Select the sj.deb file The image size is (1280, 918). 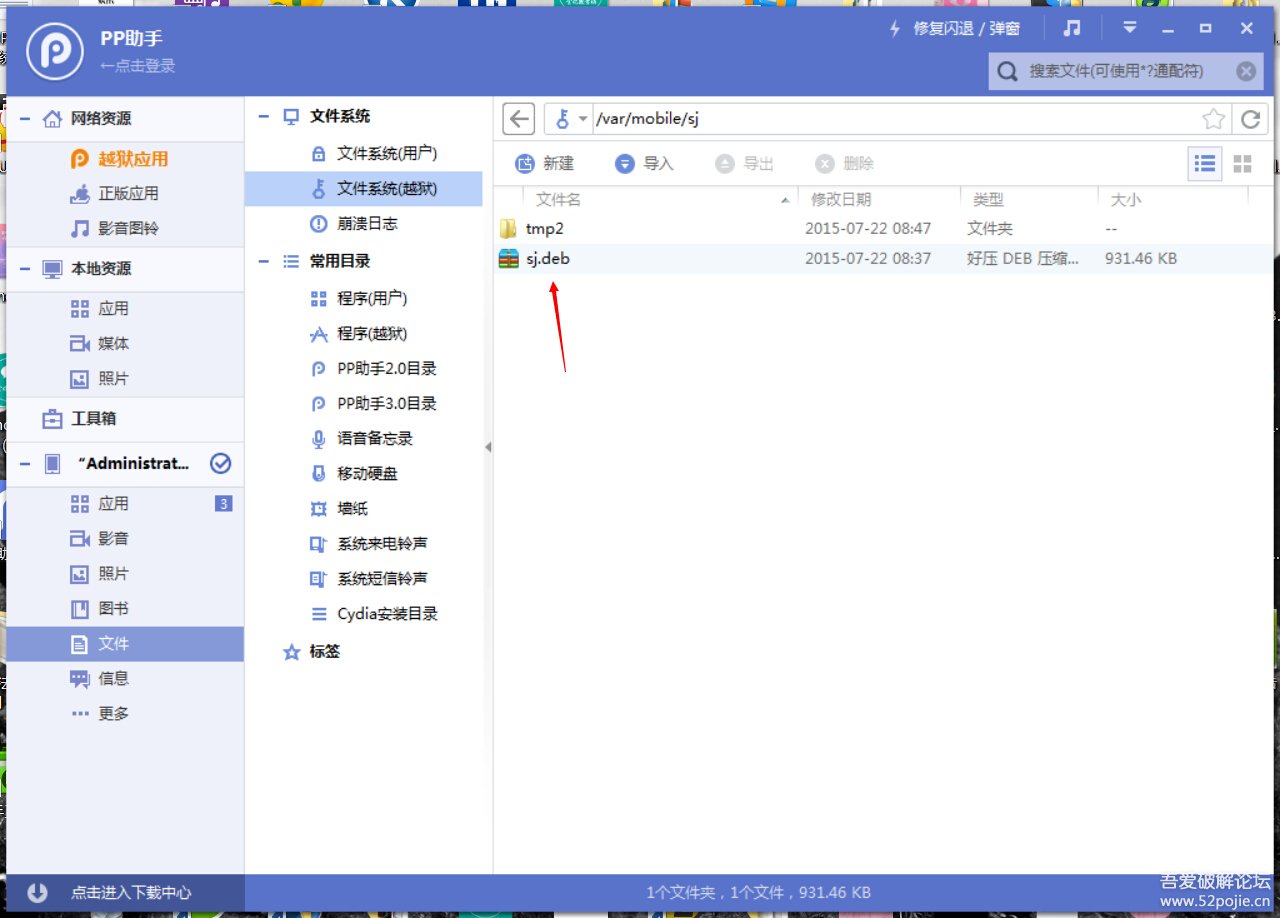coord(884,259)
